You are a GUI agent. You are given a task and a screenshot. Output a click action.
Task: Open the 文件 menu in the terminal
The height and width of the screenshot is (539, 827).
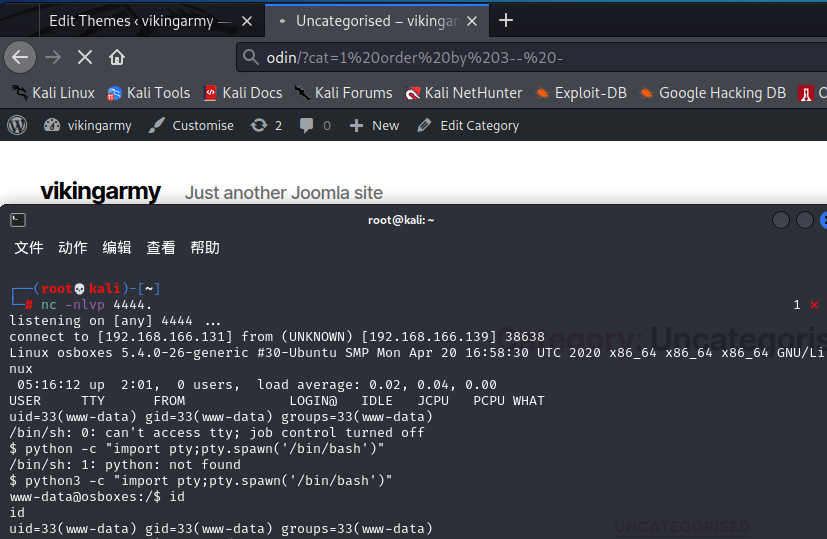(28, 247)
